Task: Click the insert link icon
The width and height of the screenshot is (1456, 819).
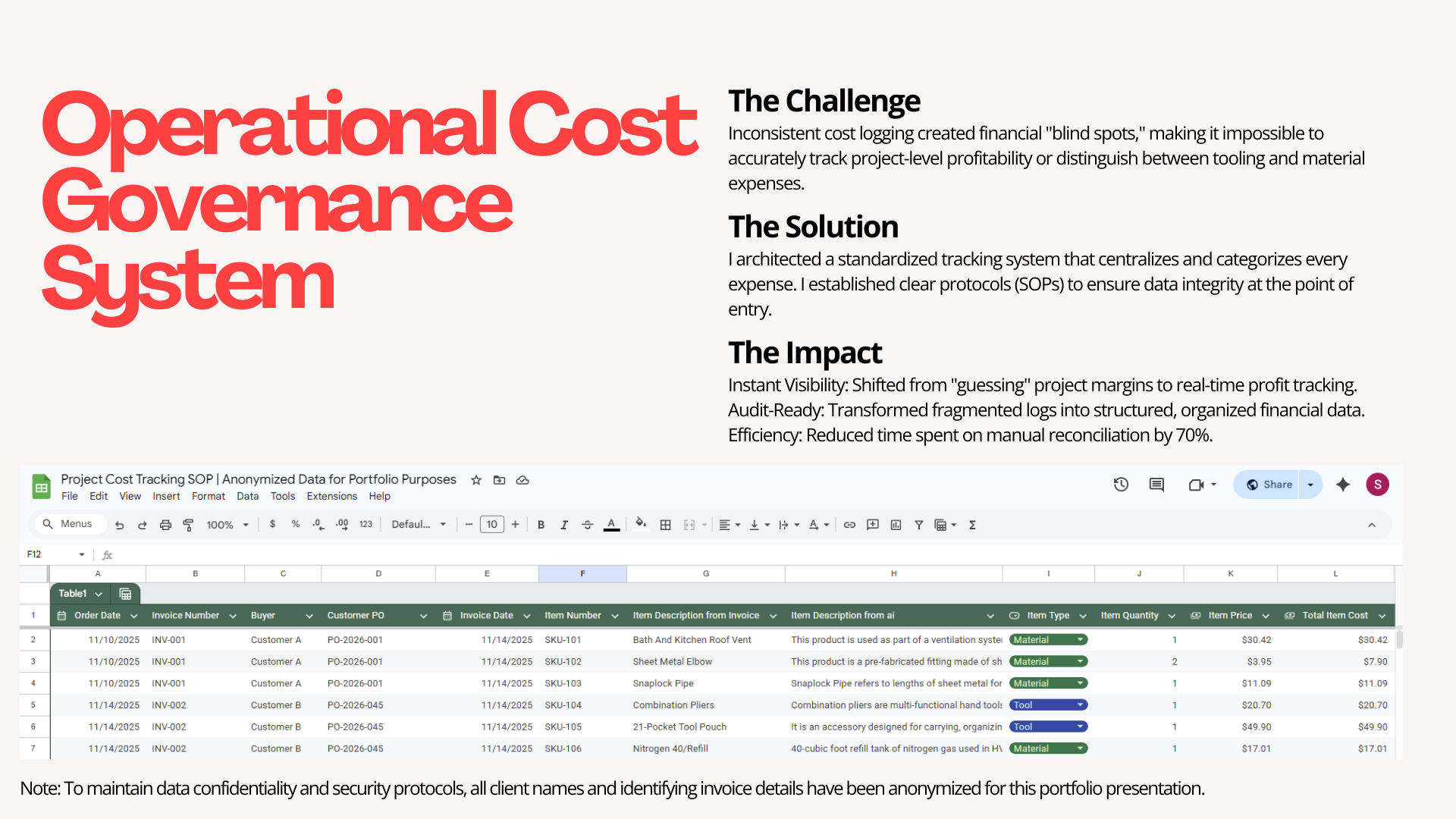Action: [849, 525]
